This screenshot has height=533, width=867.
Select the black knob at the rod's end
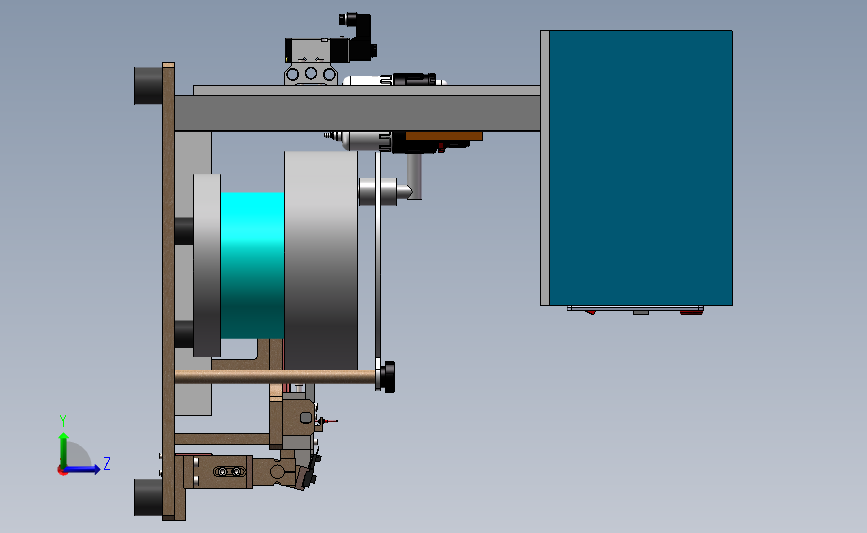[x=389, y=377]
